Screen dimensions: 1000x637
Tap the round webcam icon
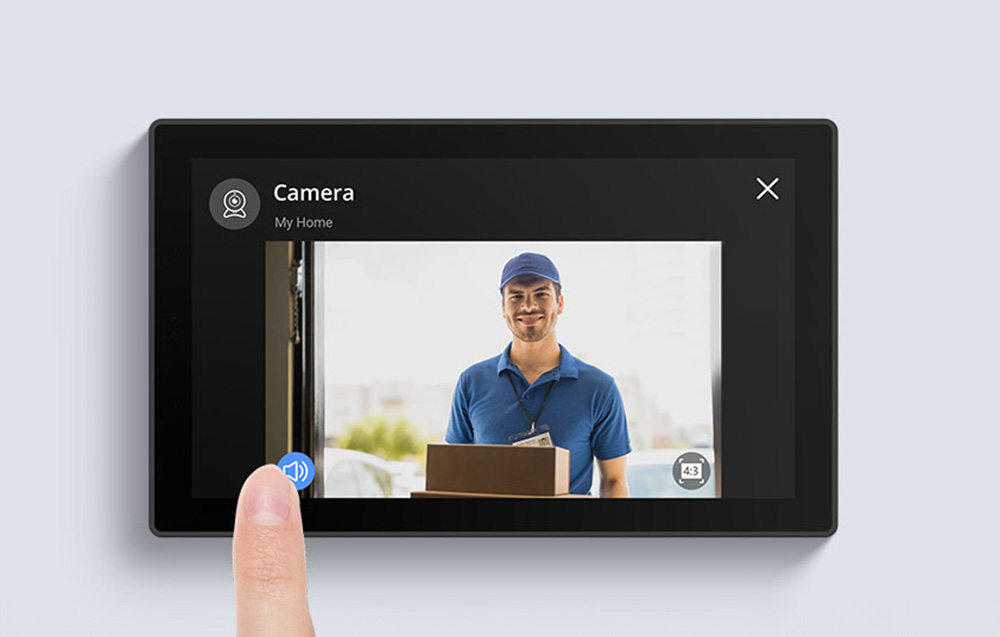pyautogui.click(x=235, y=204)
